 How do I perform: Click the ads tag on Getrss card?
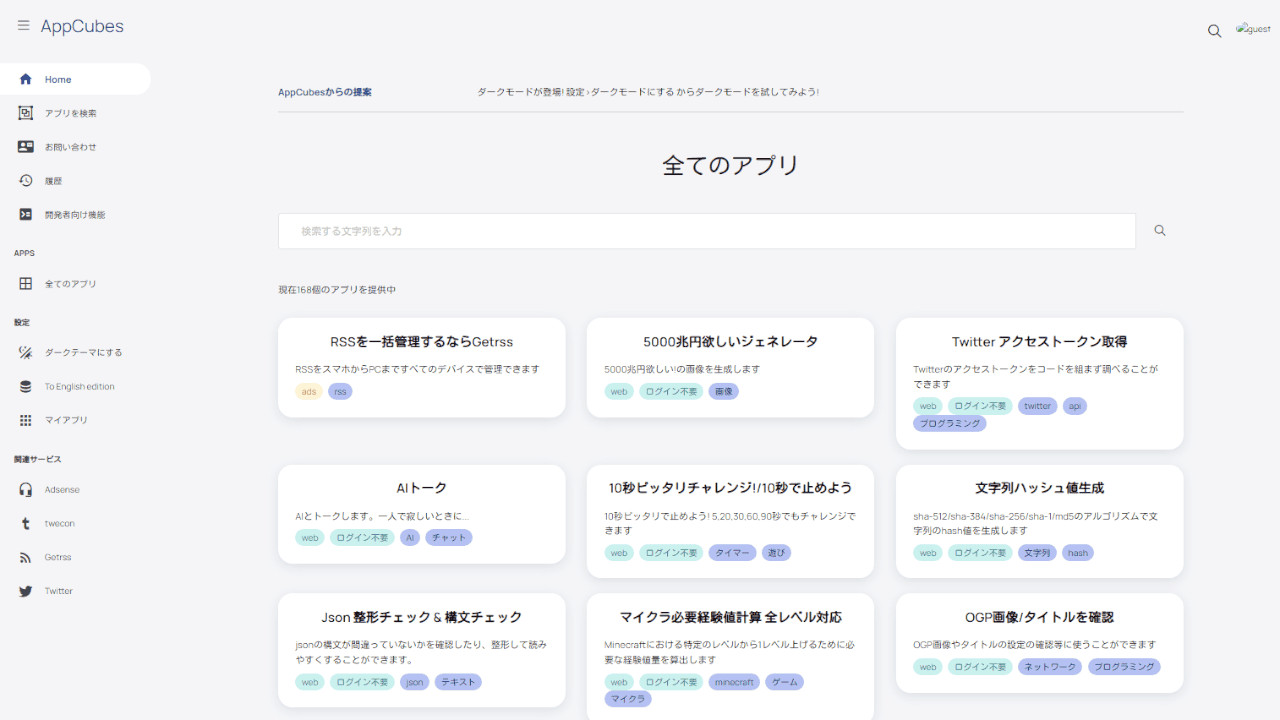click(309, 391)
